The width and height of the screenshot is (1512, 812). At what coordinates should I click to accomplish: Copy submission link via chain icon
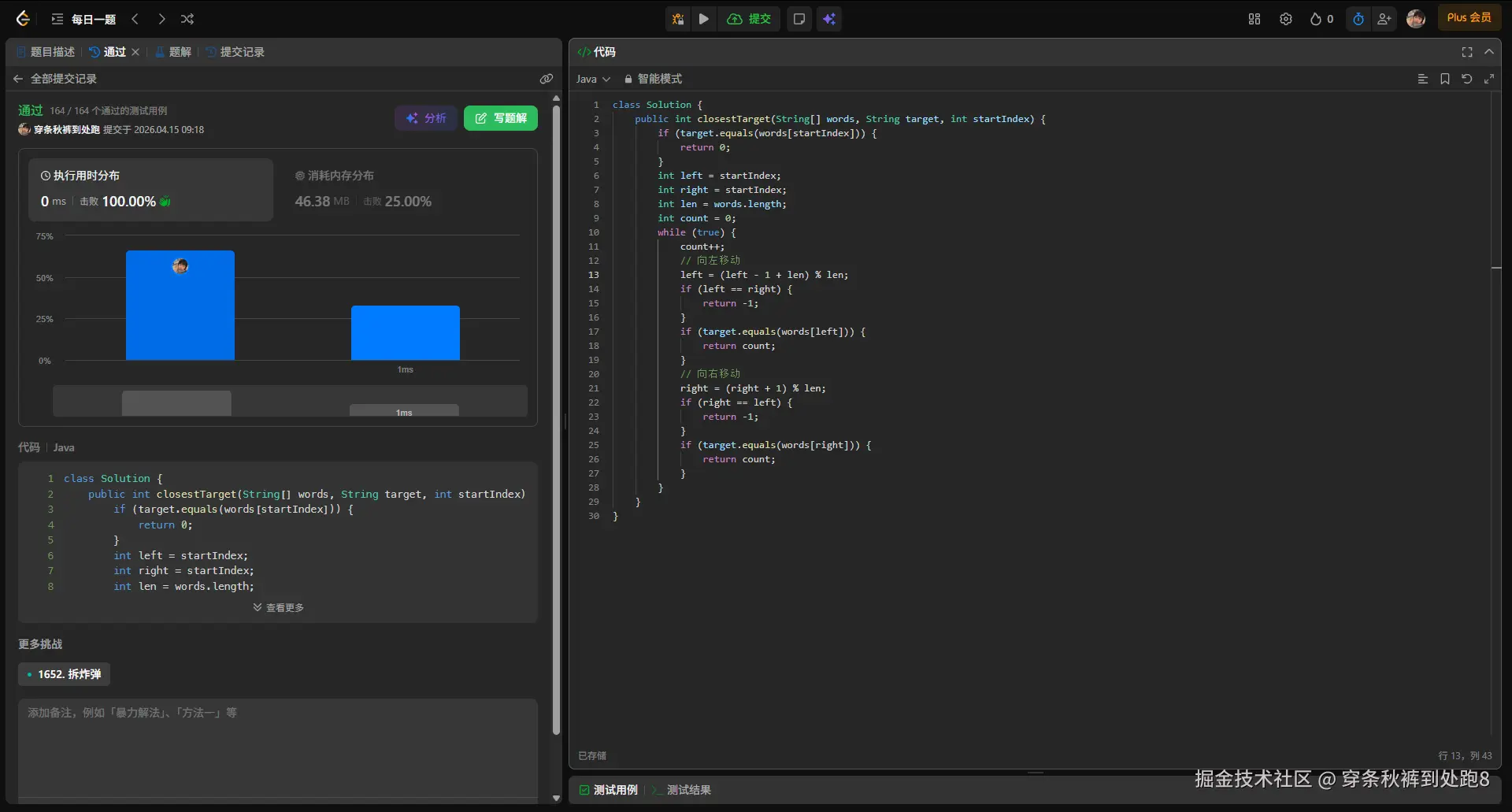click(546, 79)
